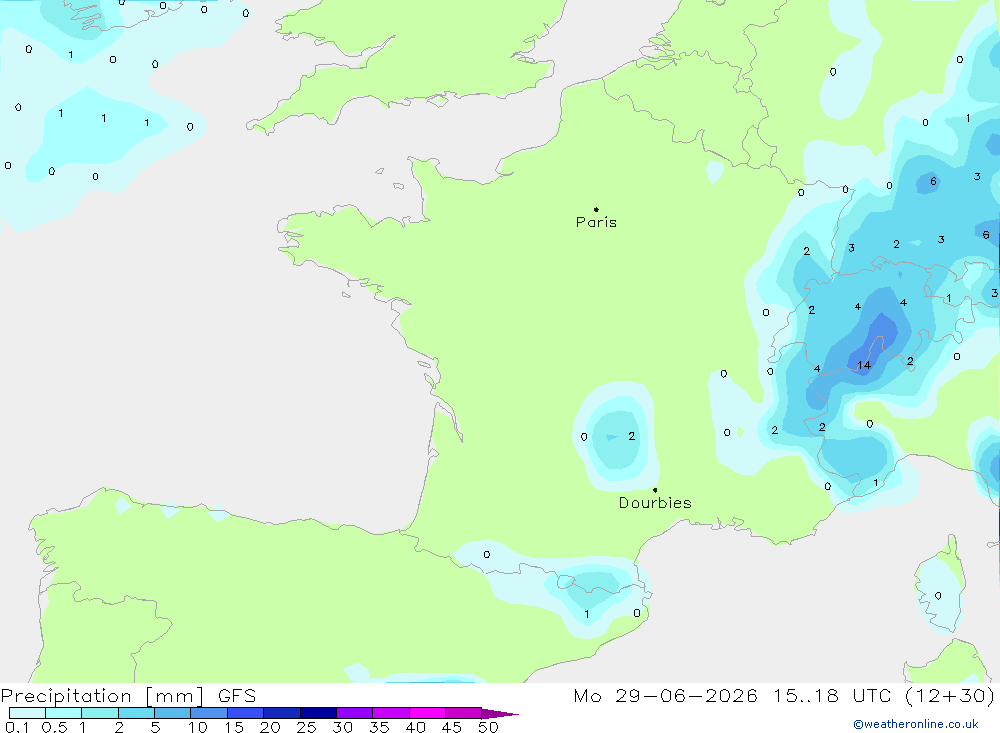Click the '2' value inside central France rain patch
This screenshot has height=733, width=1000.
pyautogui.click(x=631, y=436)
